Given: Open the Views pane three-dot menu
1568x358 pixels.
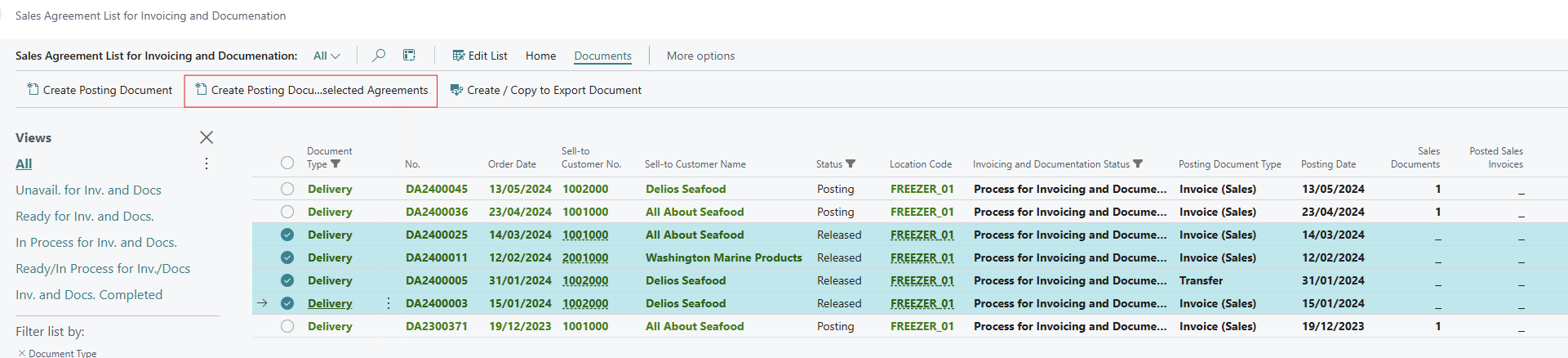Looking at the screenshot, I should click(207, 163).
